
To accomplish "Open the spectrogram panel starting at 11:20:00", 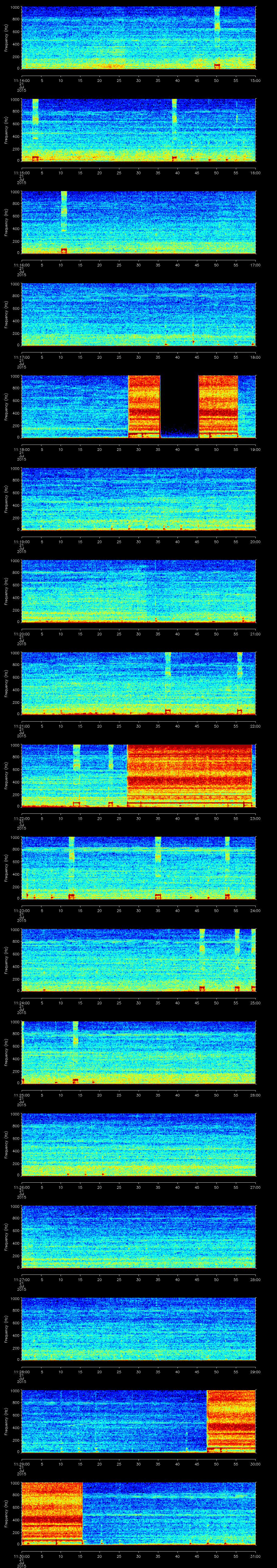I will tap(138, 591).
